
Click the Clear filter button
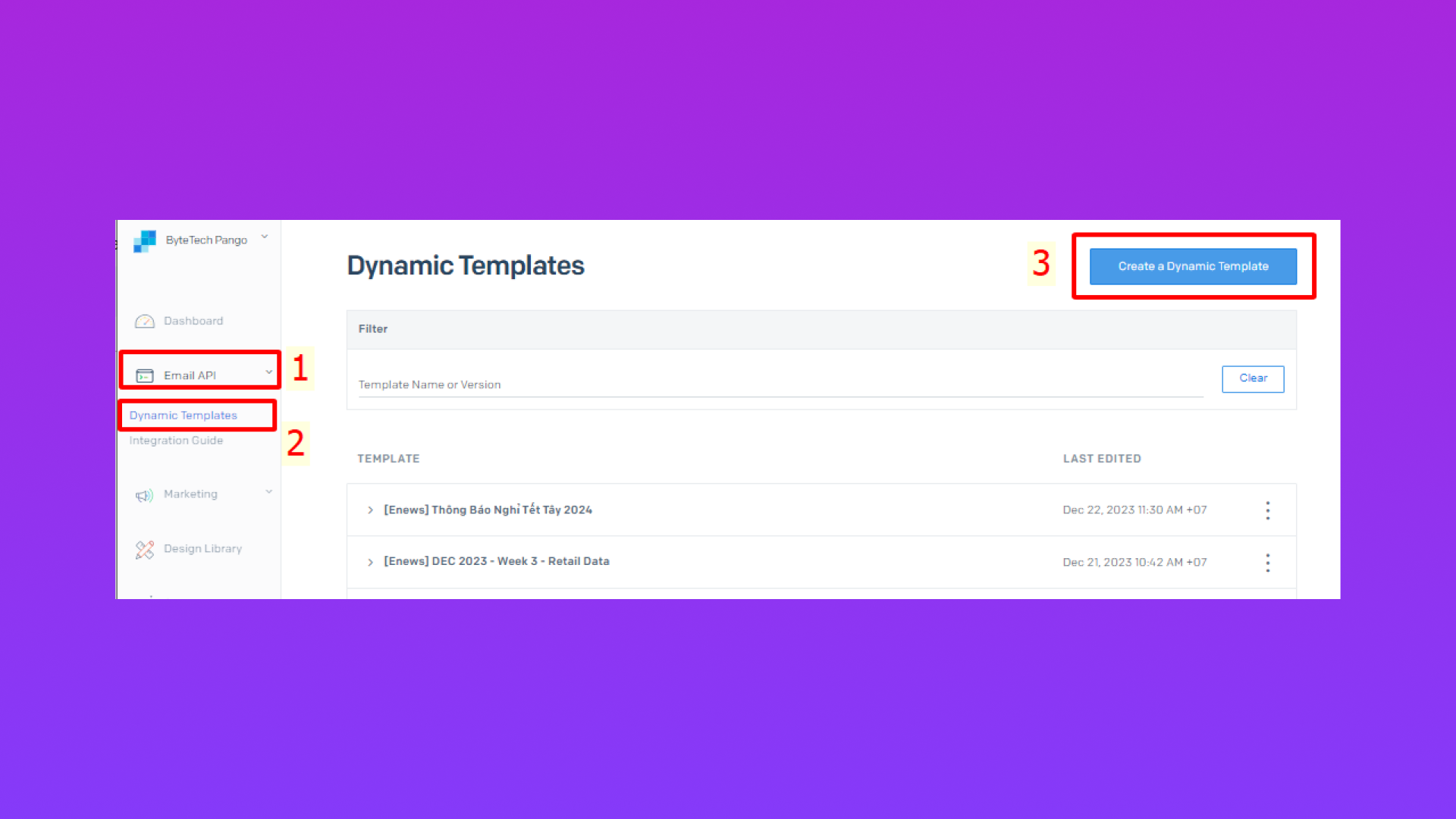1253,378
